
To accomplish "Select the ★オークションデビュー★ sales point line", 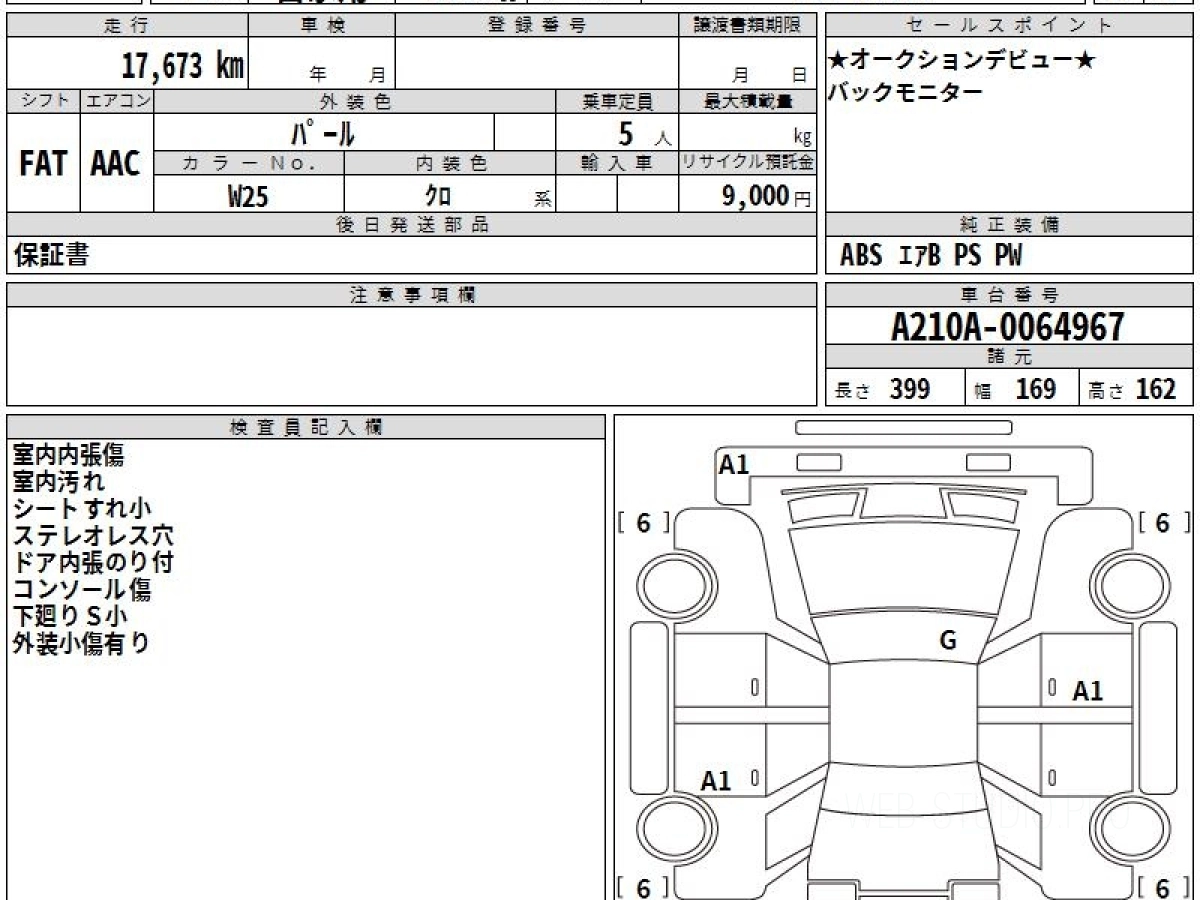I will 962,60.
